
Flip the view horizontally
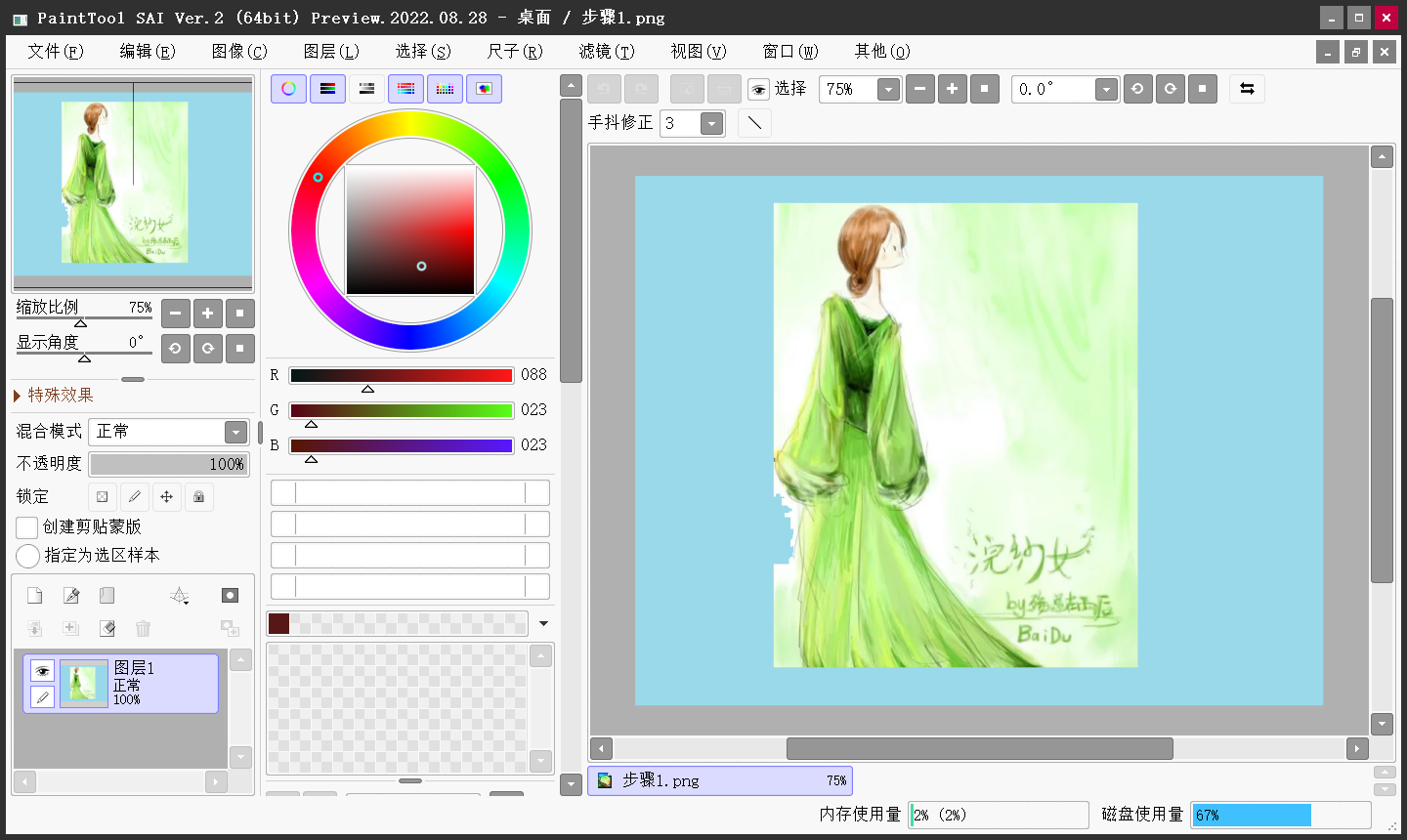1247,89
